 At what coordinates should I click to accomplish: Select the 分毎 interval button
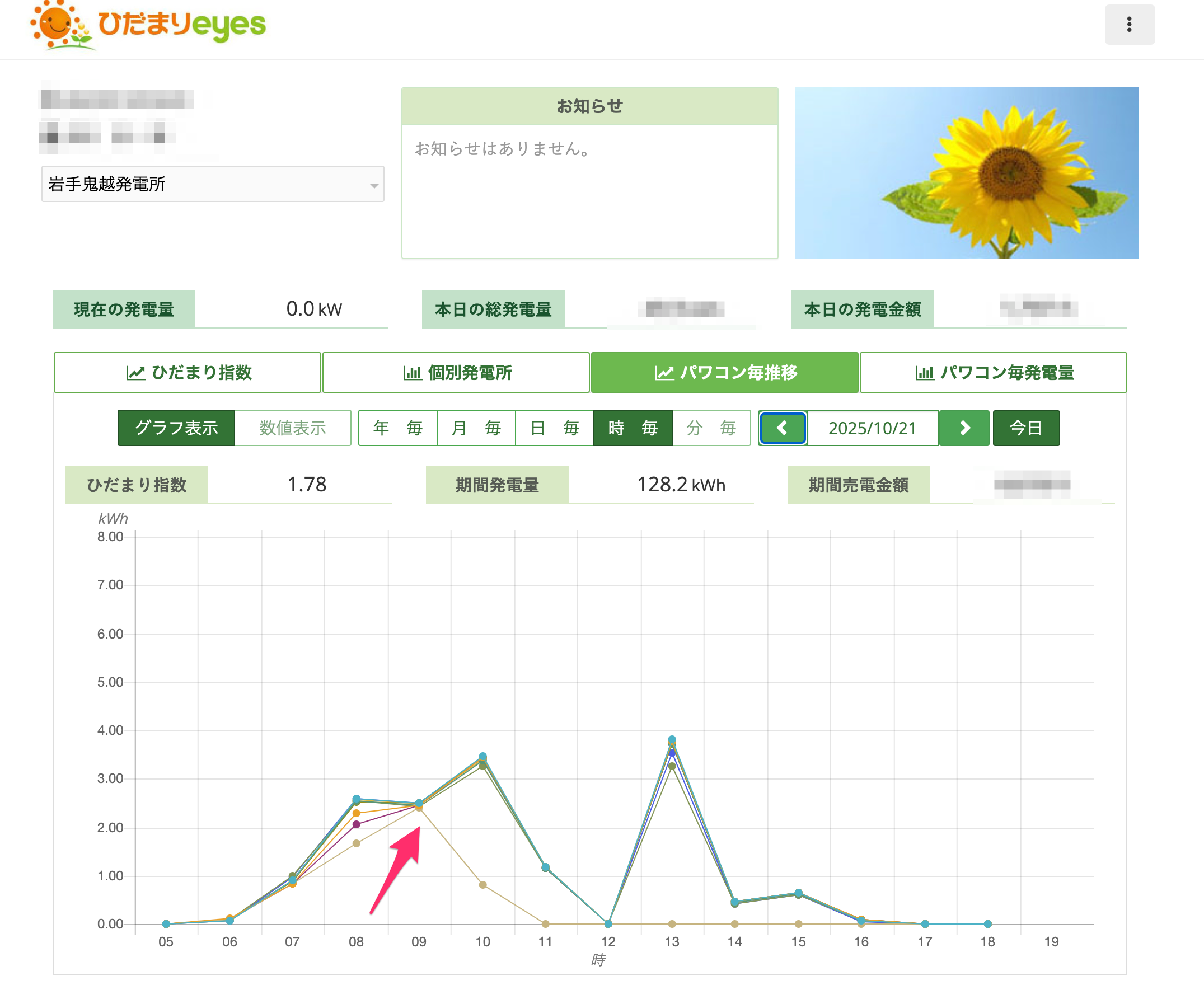tap(711, 428)
